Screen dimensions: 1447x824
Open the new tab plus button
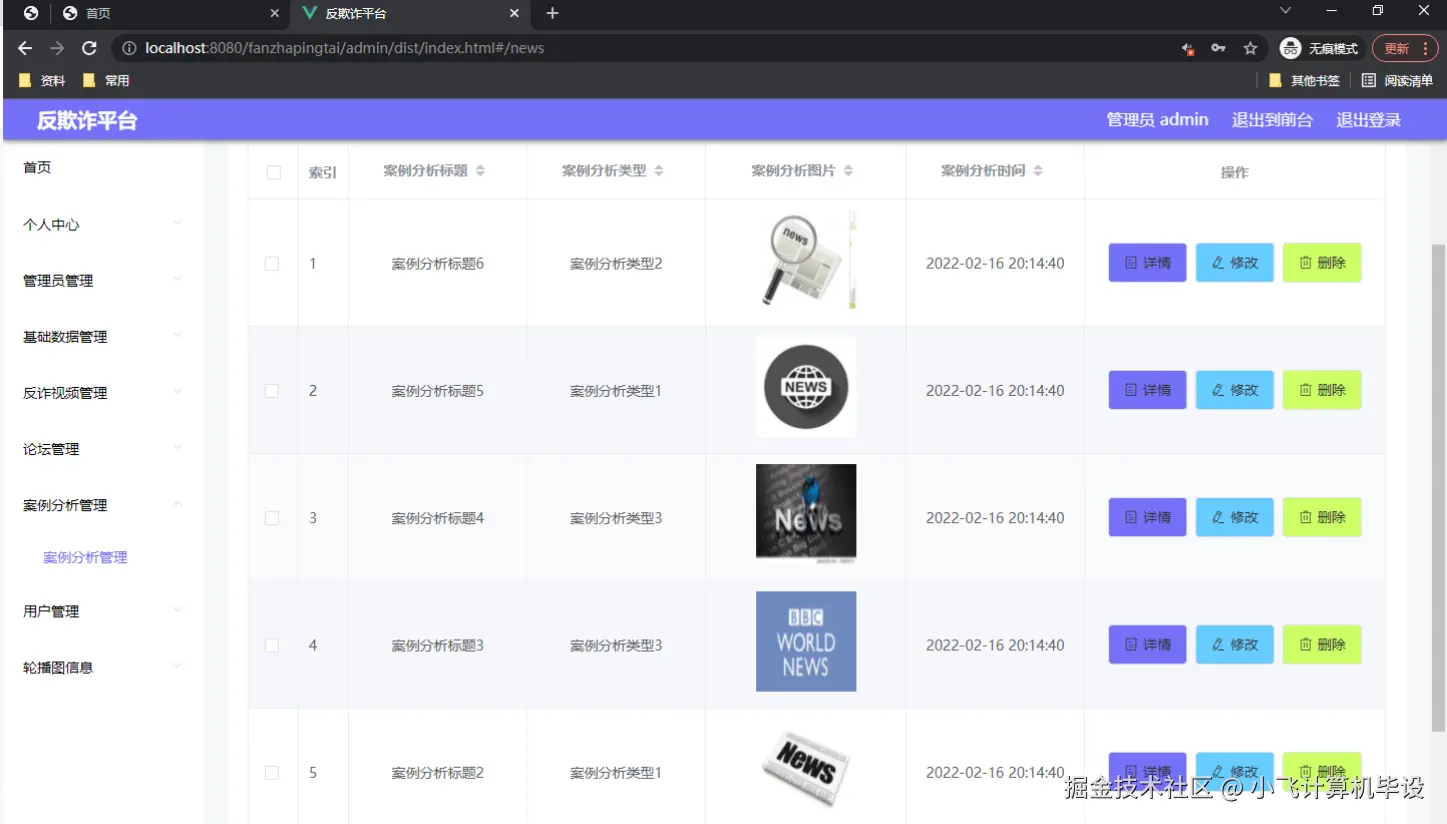[552, 13]
